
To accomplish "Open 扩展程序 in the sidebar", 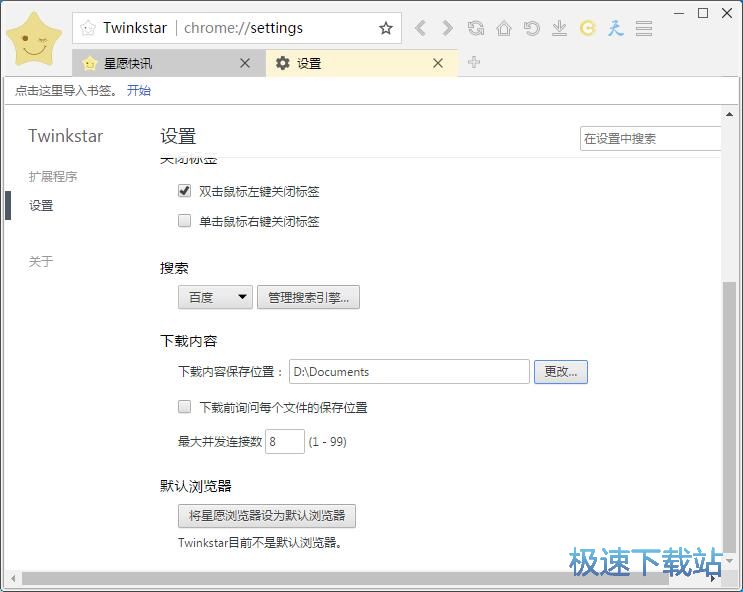I will (x=53, y=177).
